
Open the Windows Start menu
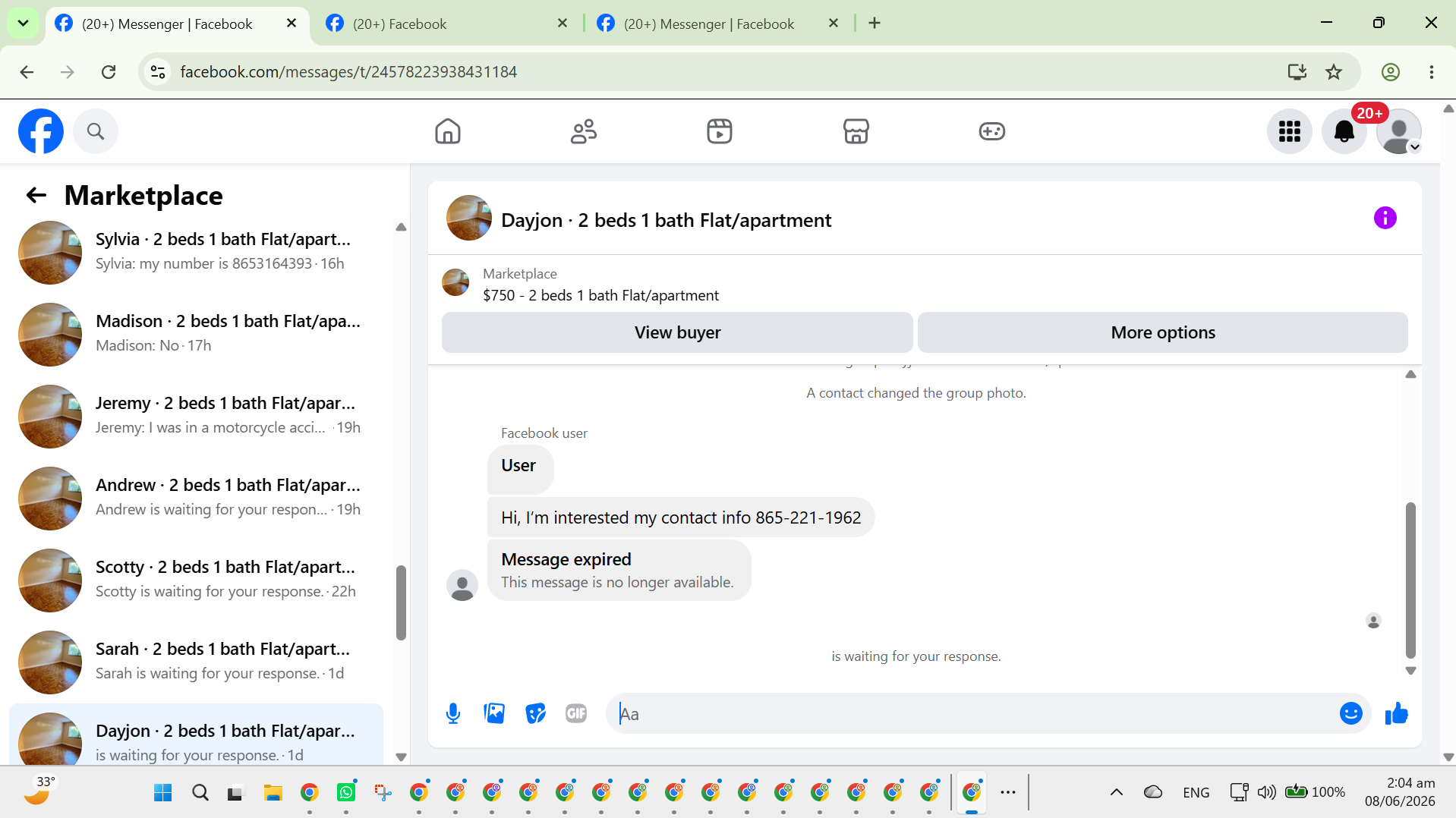pyautogui.click(x=163, y=793)
